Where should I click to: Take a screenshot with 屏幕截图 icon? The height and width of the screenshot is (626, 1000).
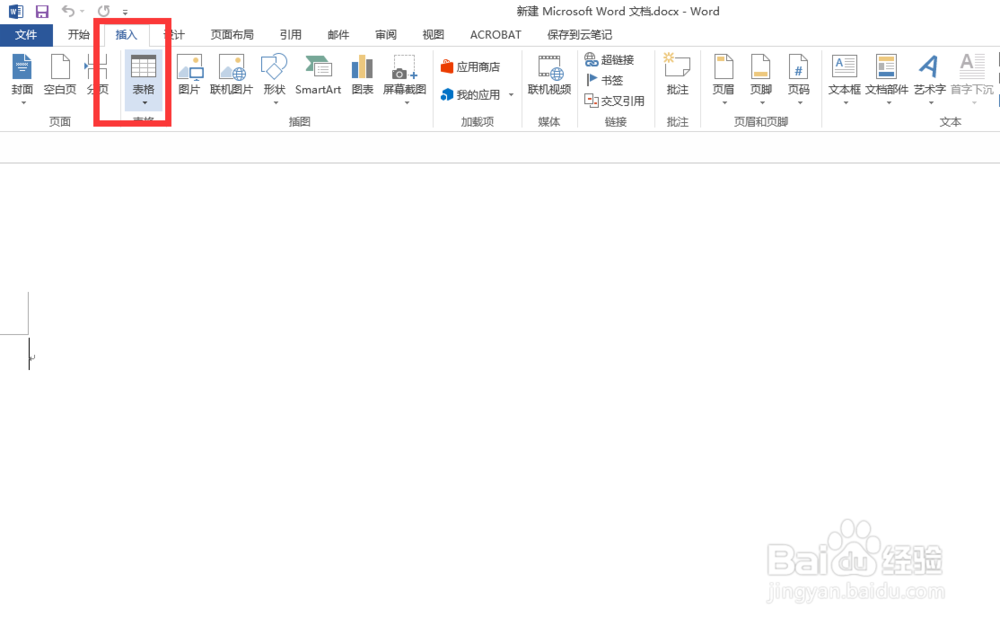tap(403, 75)
